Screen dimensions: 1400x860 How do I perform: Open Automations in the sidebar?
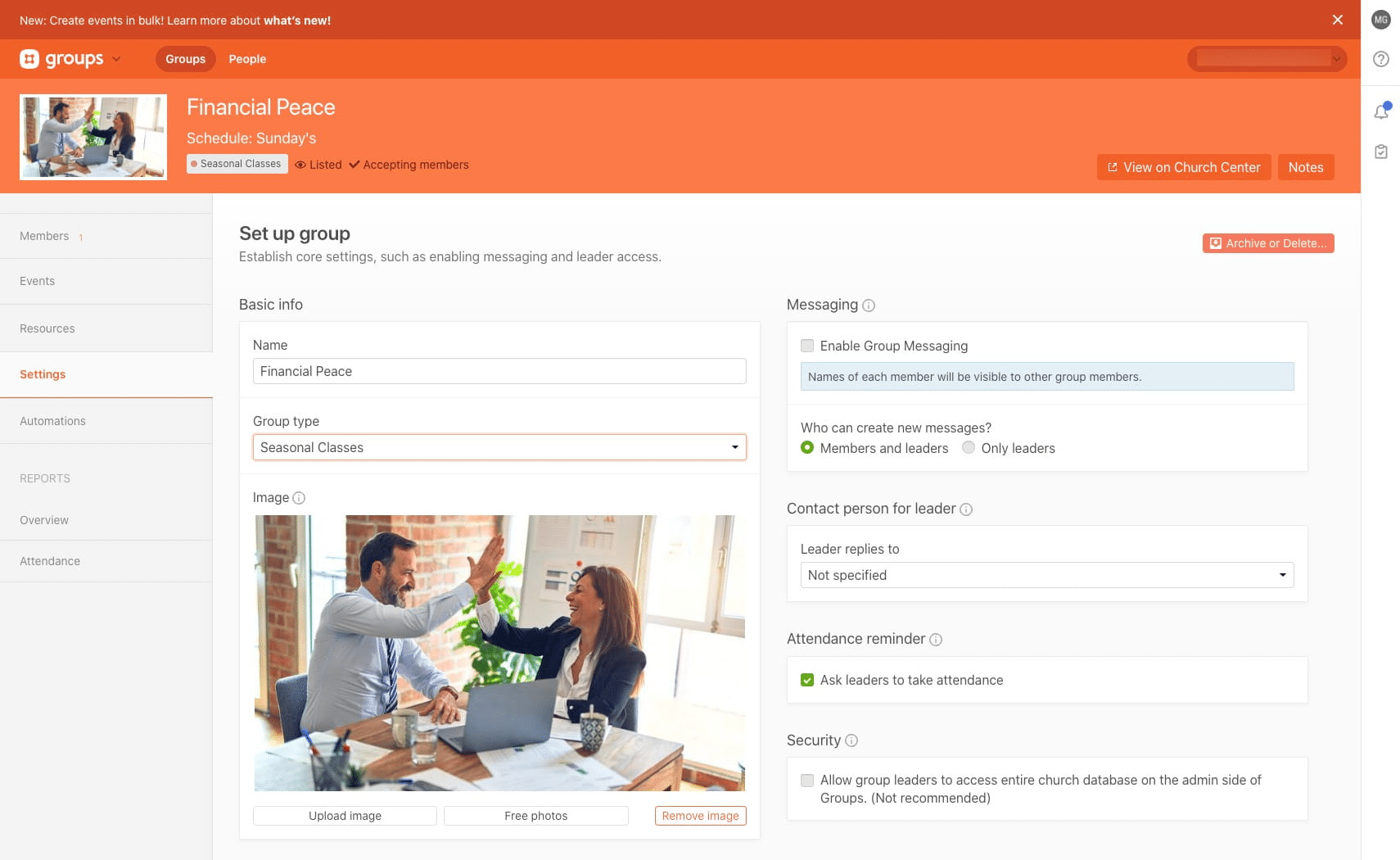point(106,421)
